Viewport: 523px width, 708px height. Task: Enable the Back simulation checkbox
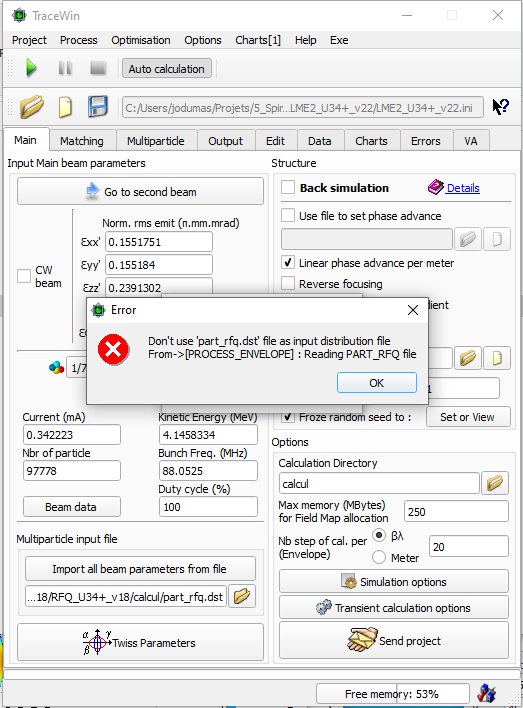[x=288, y=187]
